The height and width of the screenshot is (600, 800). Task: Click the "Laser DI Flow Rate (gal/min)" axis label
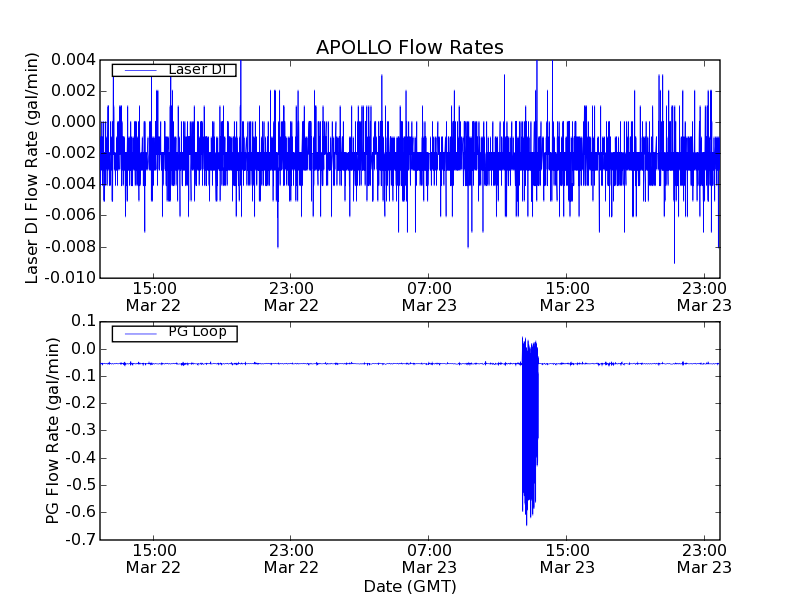pyautogui.click(x=32, y=168)
